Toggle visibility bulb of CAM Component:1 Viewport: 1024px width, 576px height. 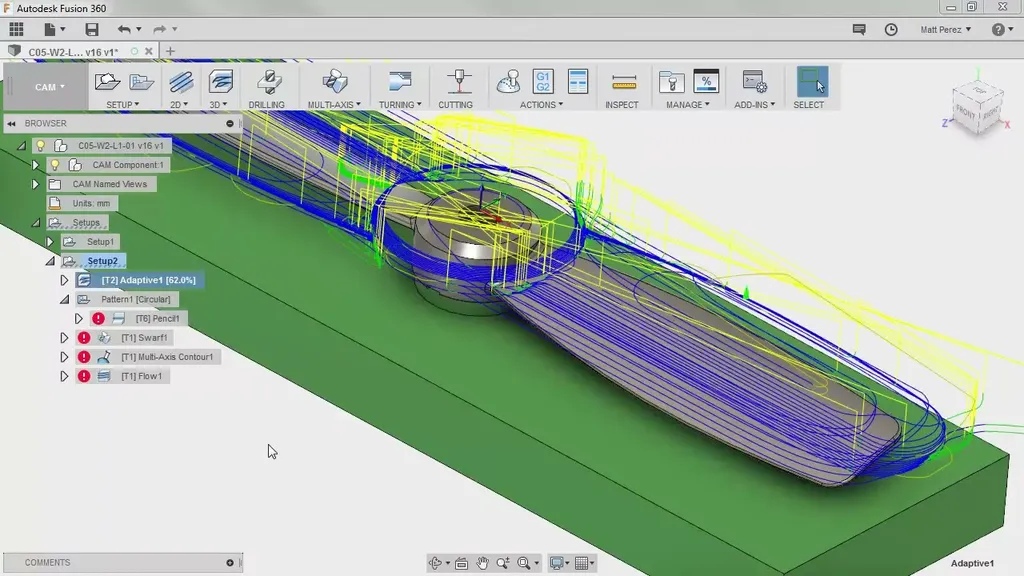click(55, 165)
